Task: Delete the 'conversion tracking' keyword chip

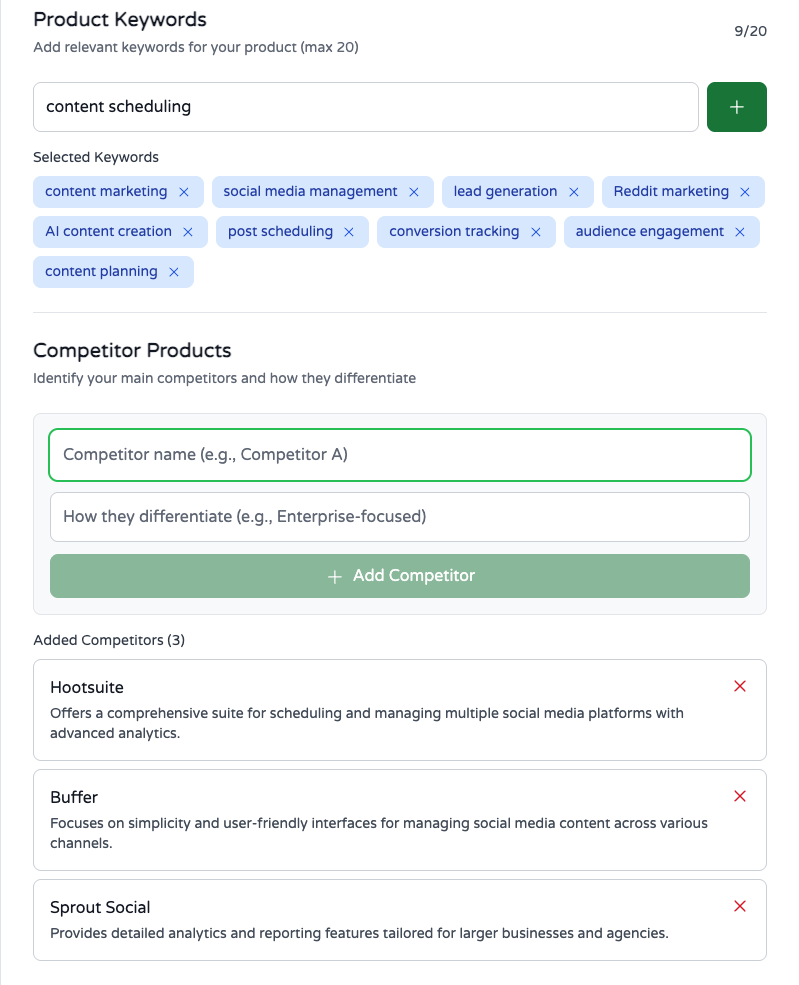Action: pos(536,232)
